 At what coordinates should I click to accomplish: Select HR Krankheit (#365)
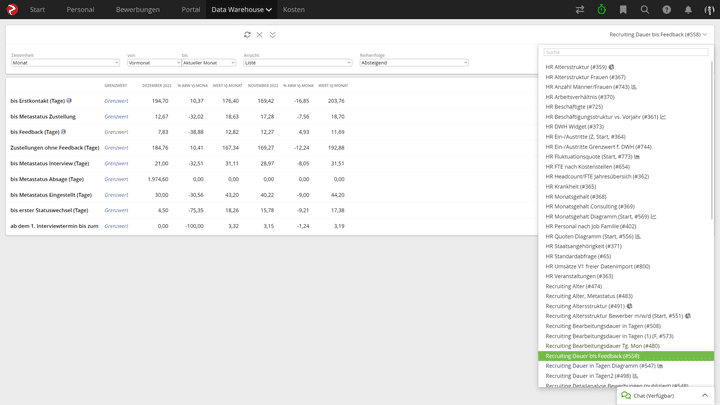point(571,186)
